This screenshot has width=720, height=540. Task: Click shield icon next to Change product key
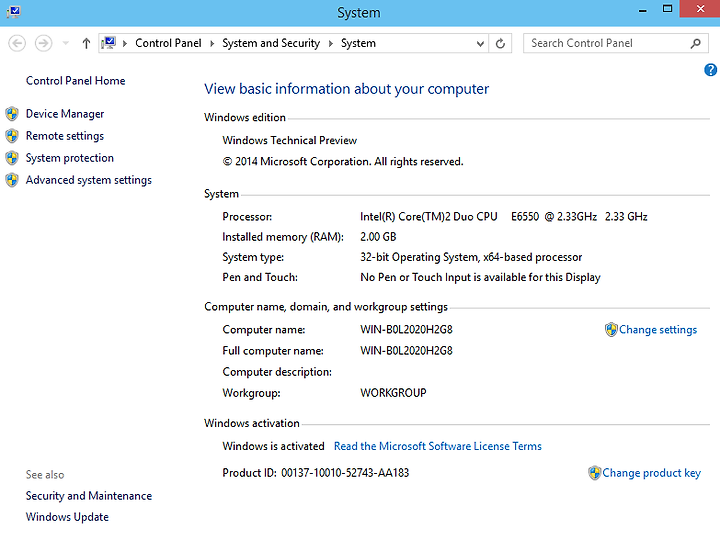tap(594, 472)
